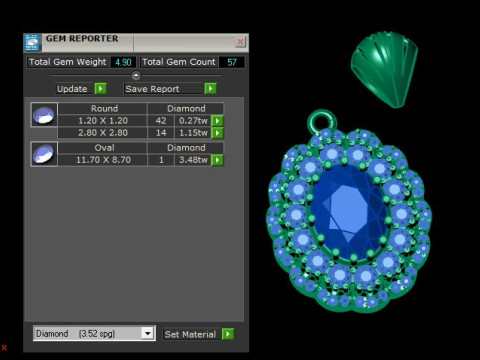Select the Round shape header cell
Screen dimensions: 480x360
(104, 109)
